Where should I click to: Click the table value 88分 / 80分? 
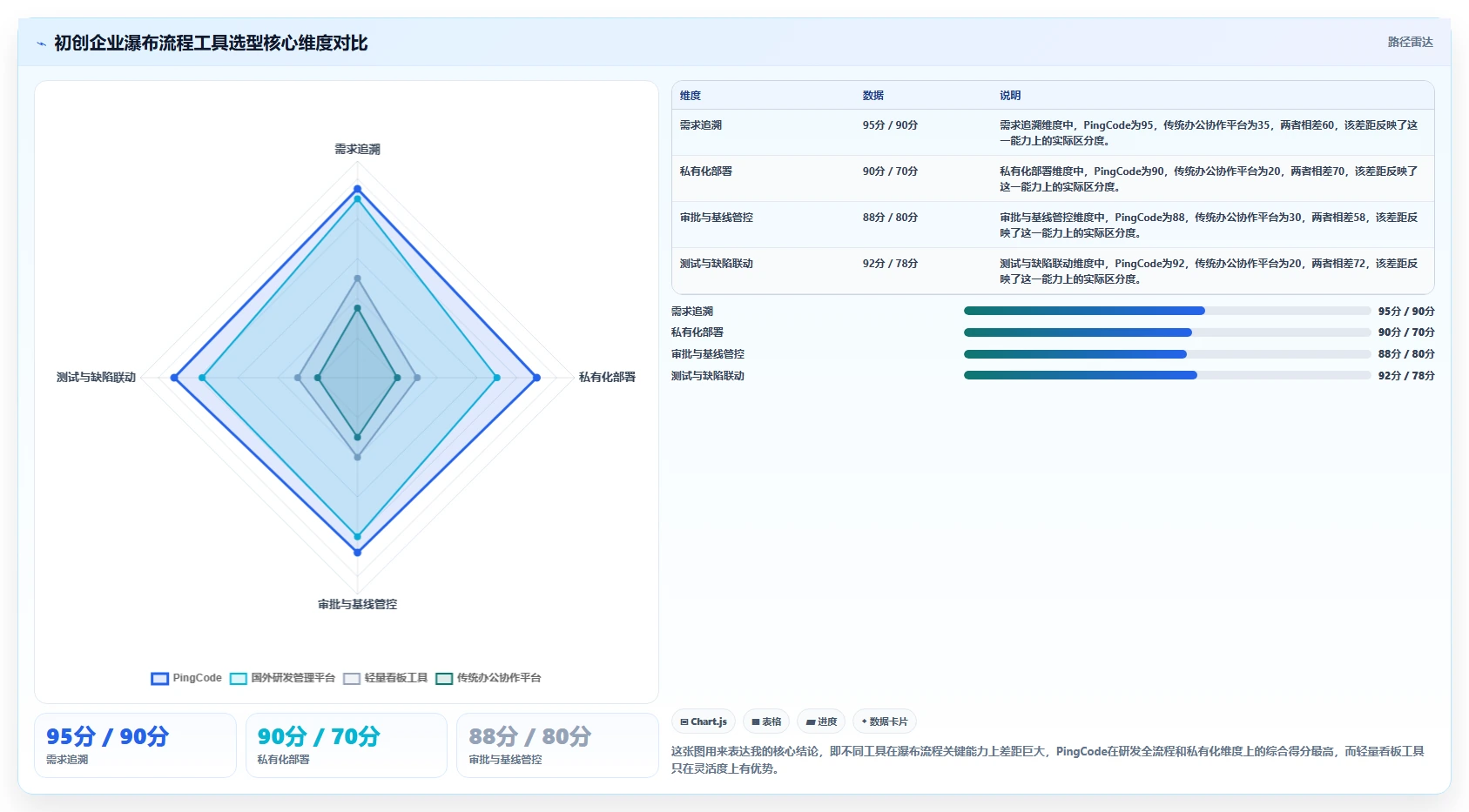[x=890, y=218]
